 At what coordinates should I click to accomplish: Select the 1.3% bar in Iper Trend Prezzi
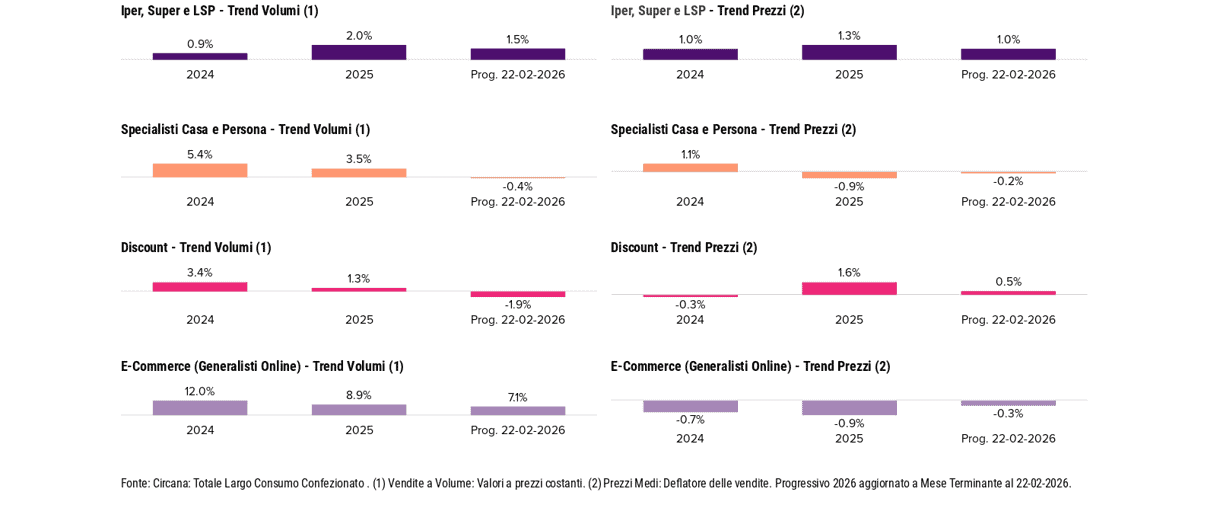pos(849,52)
